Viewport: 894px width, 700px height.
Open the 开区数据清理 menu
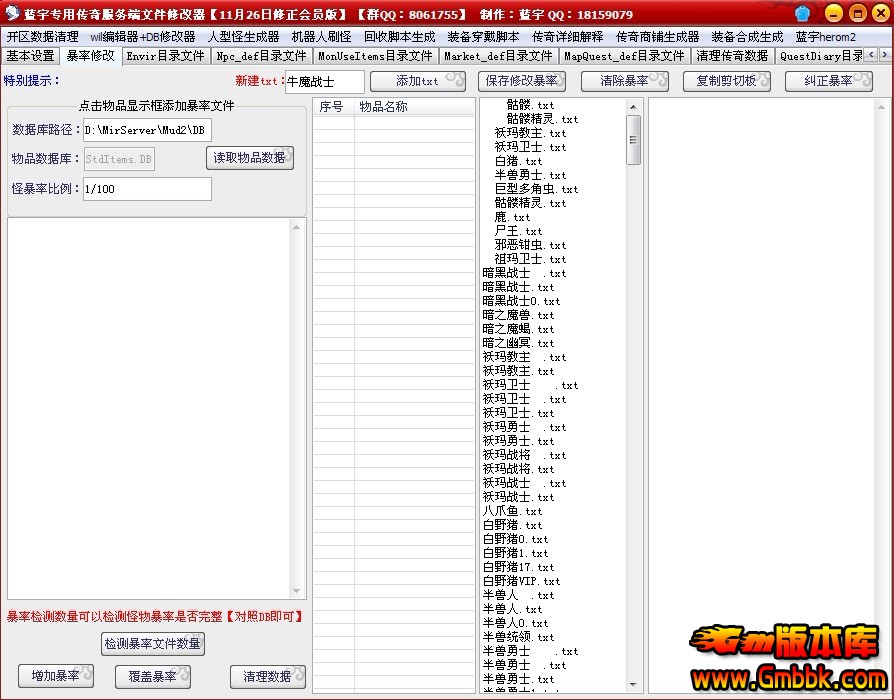[42, 37]
